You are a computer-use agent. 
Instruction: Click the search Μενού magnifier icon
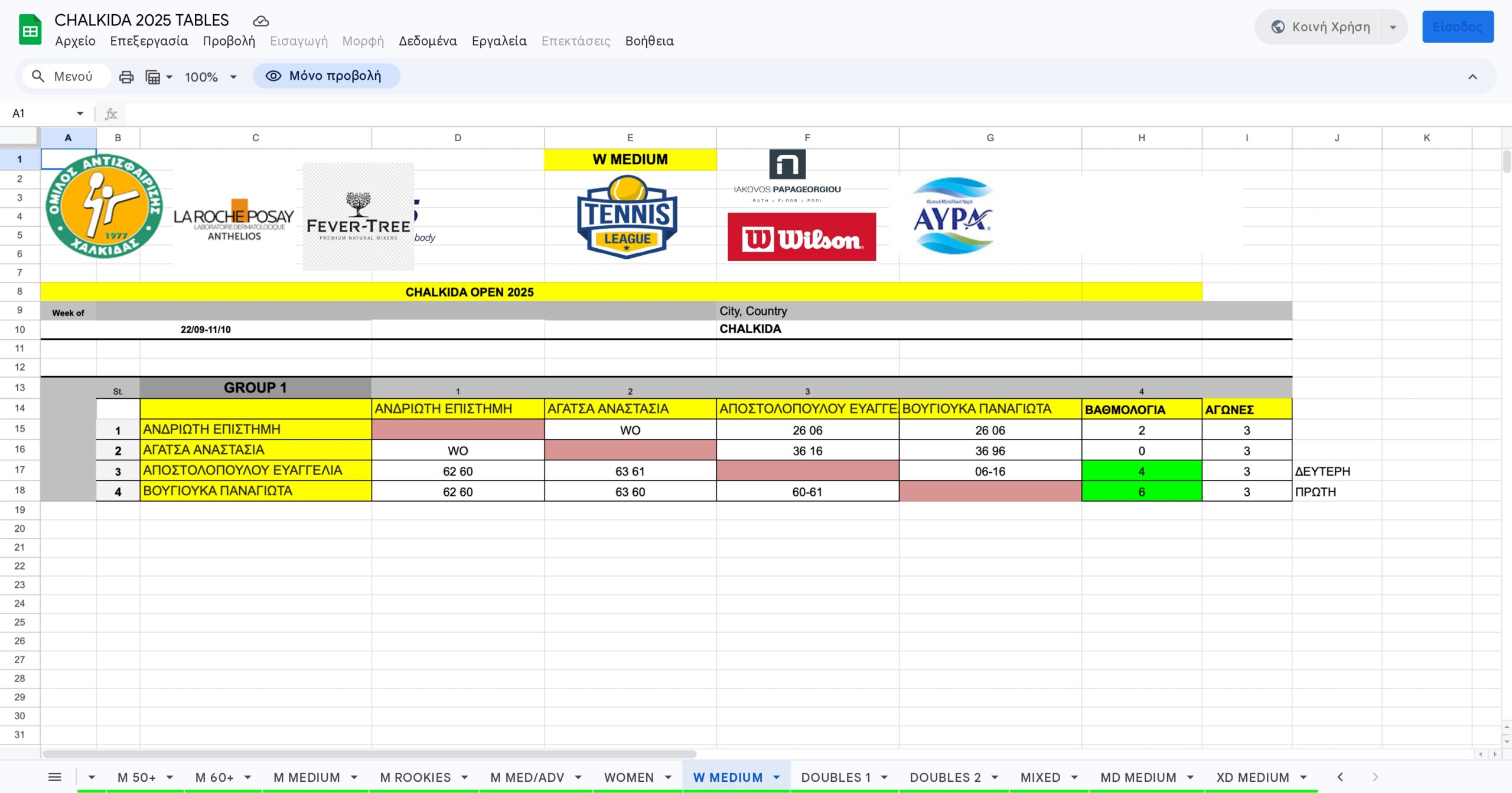38,76
